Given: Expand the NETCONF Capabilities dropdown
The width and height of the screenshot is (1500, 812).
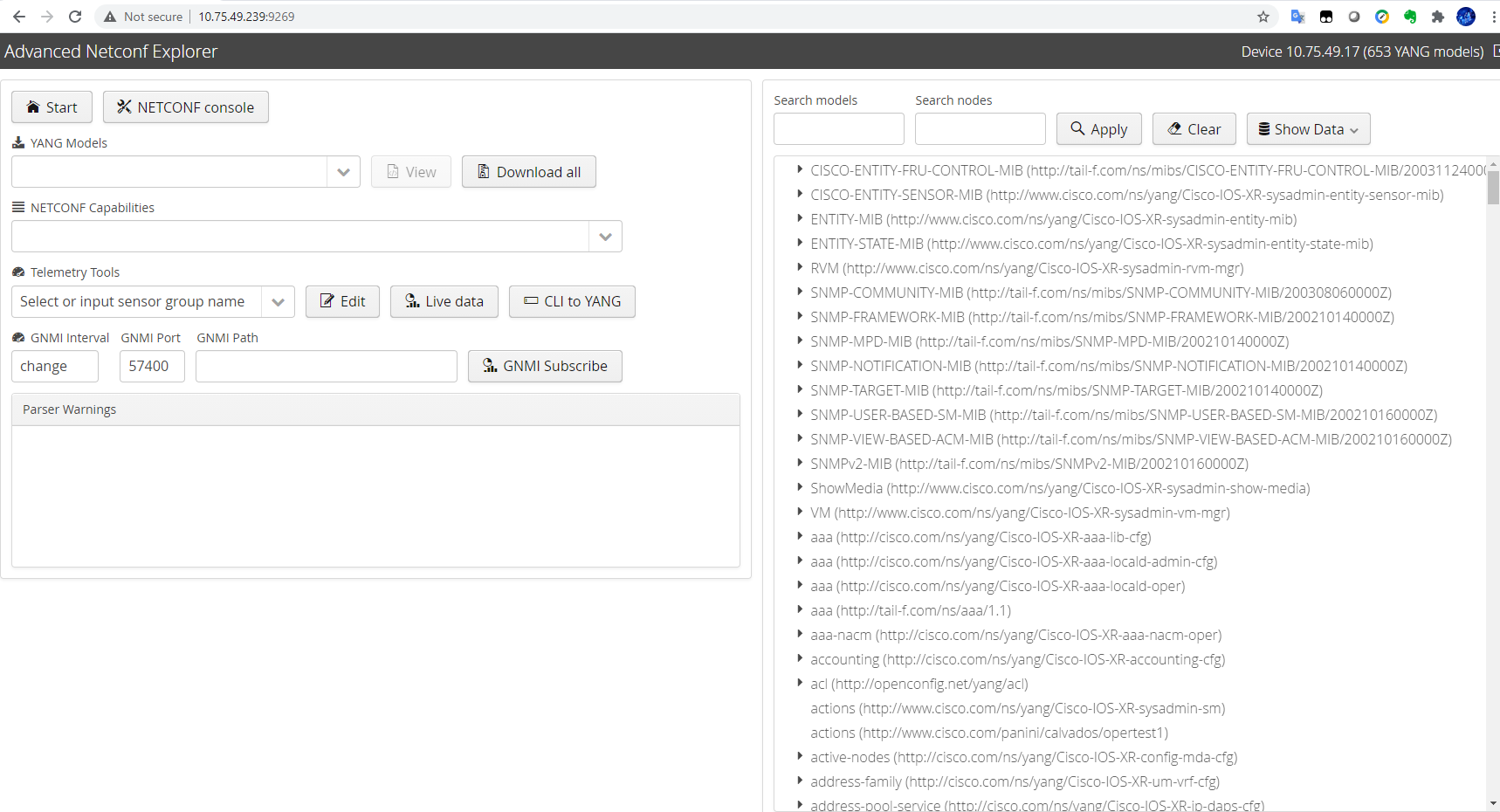Looking at the screenshot, I should [x=605, y=237].
